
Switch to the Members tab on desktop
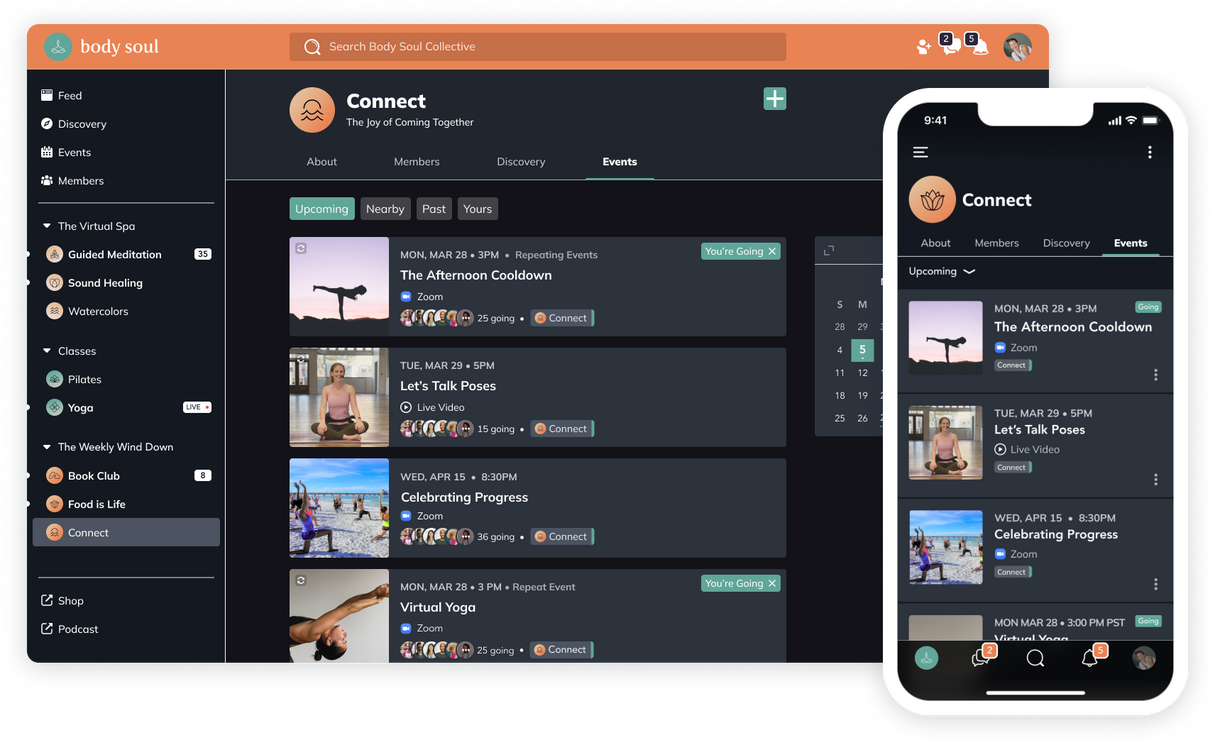[416, 162]
